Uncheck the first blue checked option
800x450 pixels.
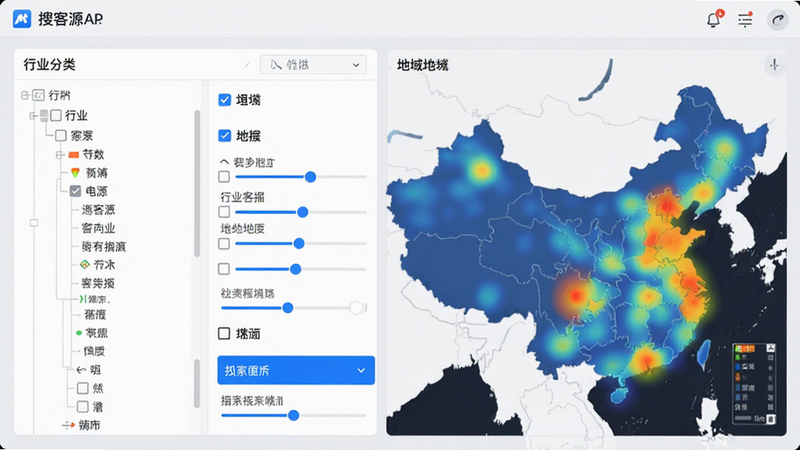coord(224,99)
